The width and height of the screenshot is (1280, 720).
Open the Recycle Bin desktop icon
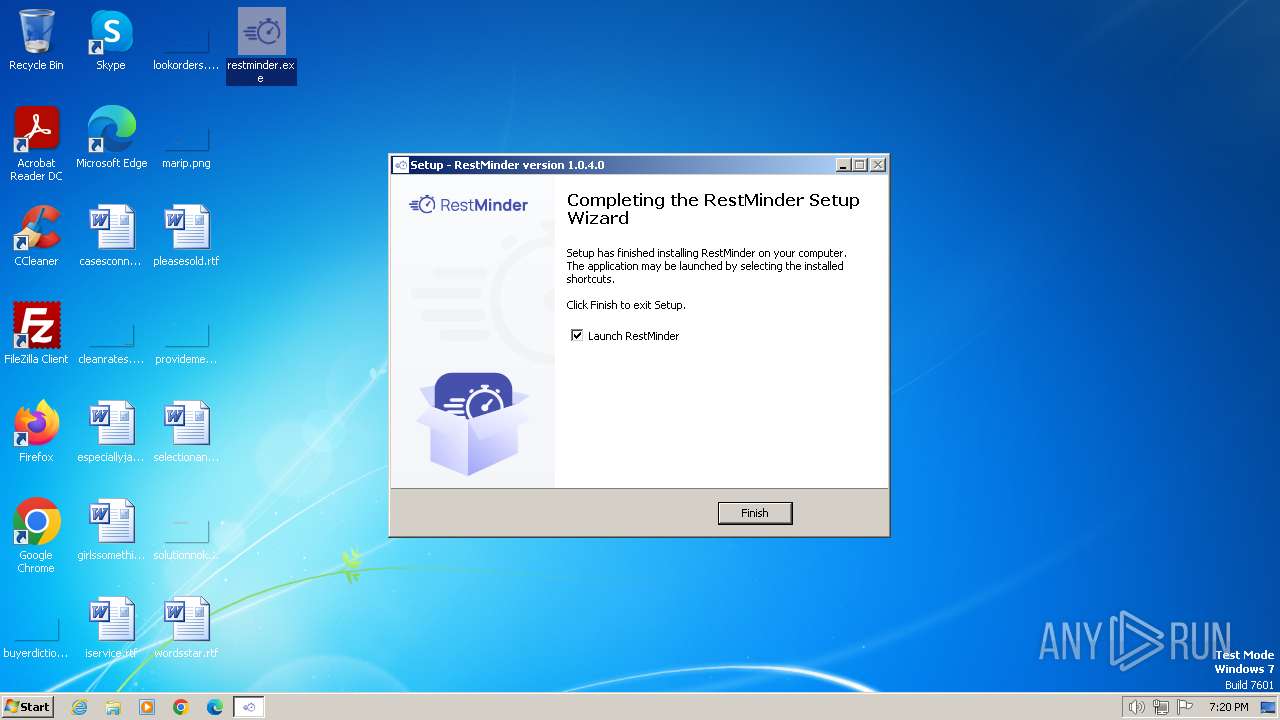pyautogui.click(x=36, y=40)
